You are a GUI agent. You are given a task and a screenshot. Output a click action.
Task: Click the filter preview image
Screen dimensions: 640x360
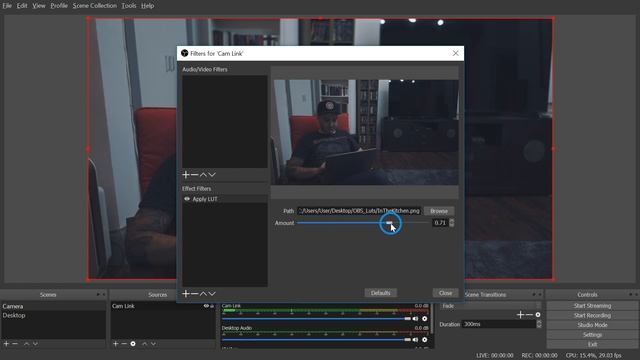[366, 132]
